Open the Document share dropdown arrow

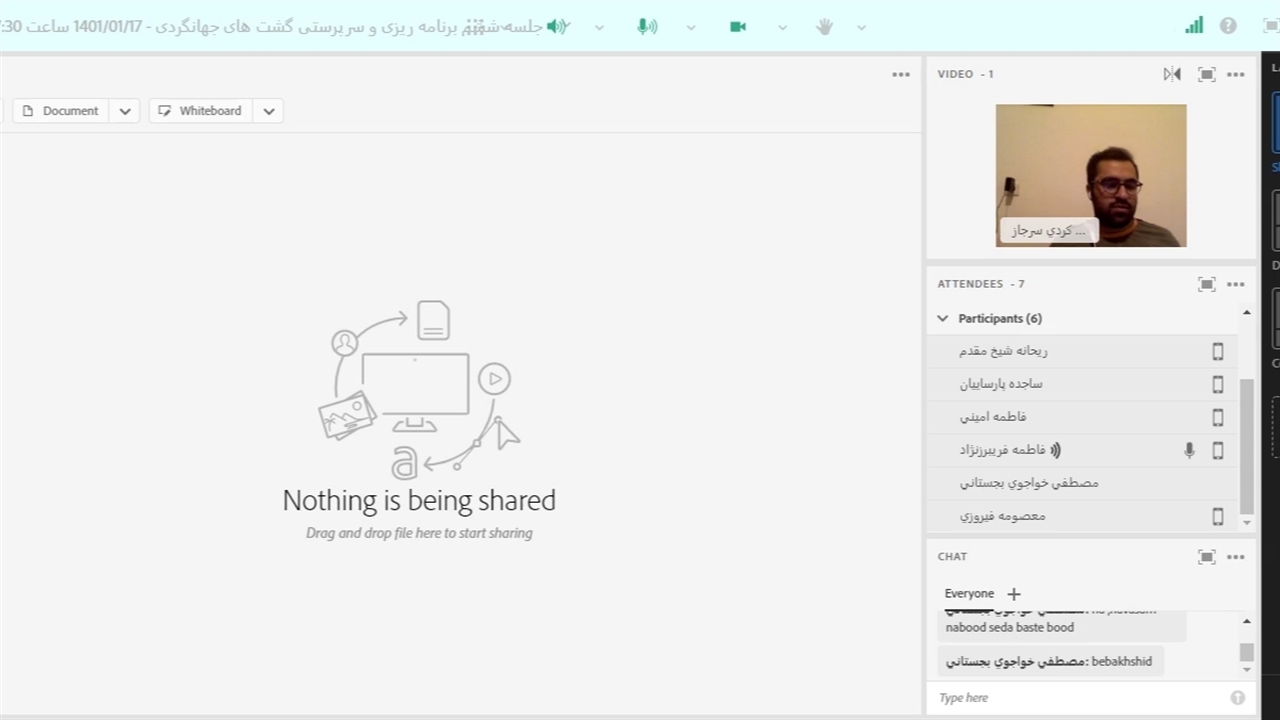click(x=125, y=111)
